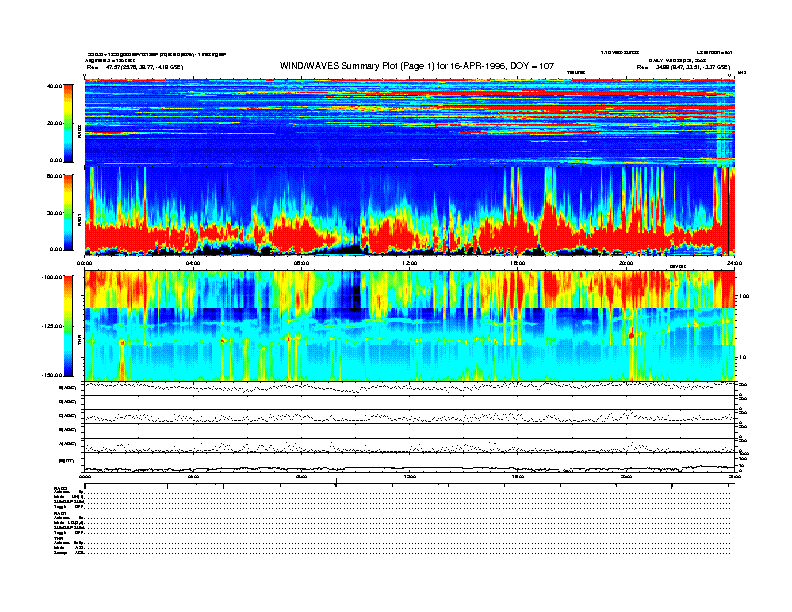Screen dimensions: 792x612
Task: Click the WIND/WAVES Summary Plot title
Action: click(x=417, y=66)
